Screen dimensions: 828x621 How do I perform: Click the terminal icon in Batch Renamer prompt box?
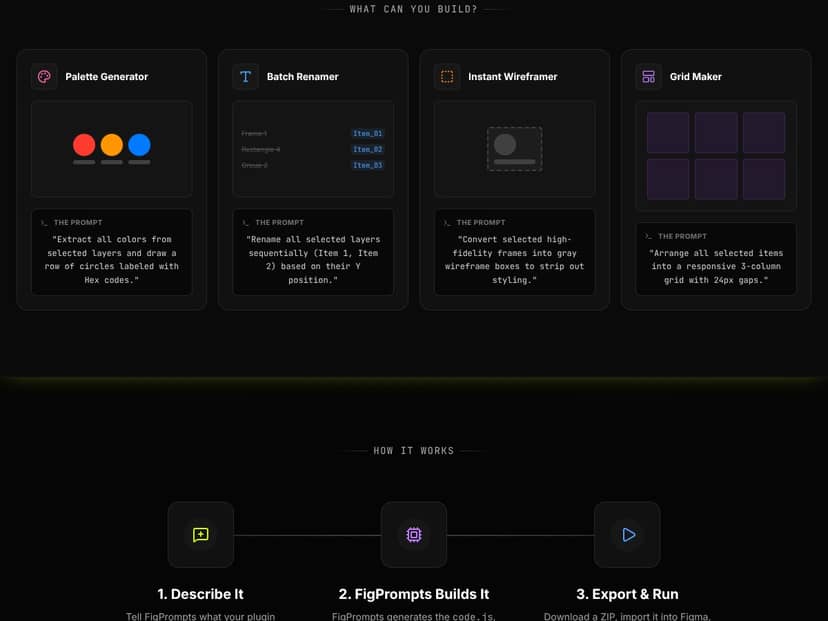pos(244,222)
